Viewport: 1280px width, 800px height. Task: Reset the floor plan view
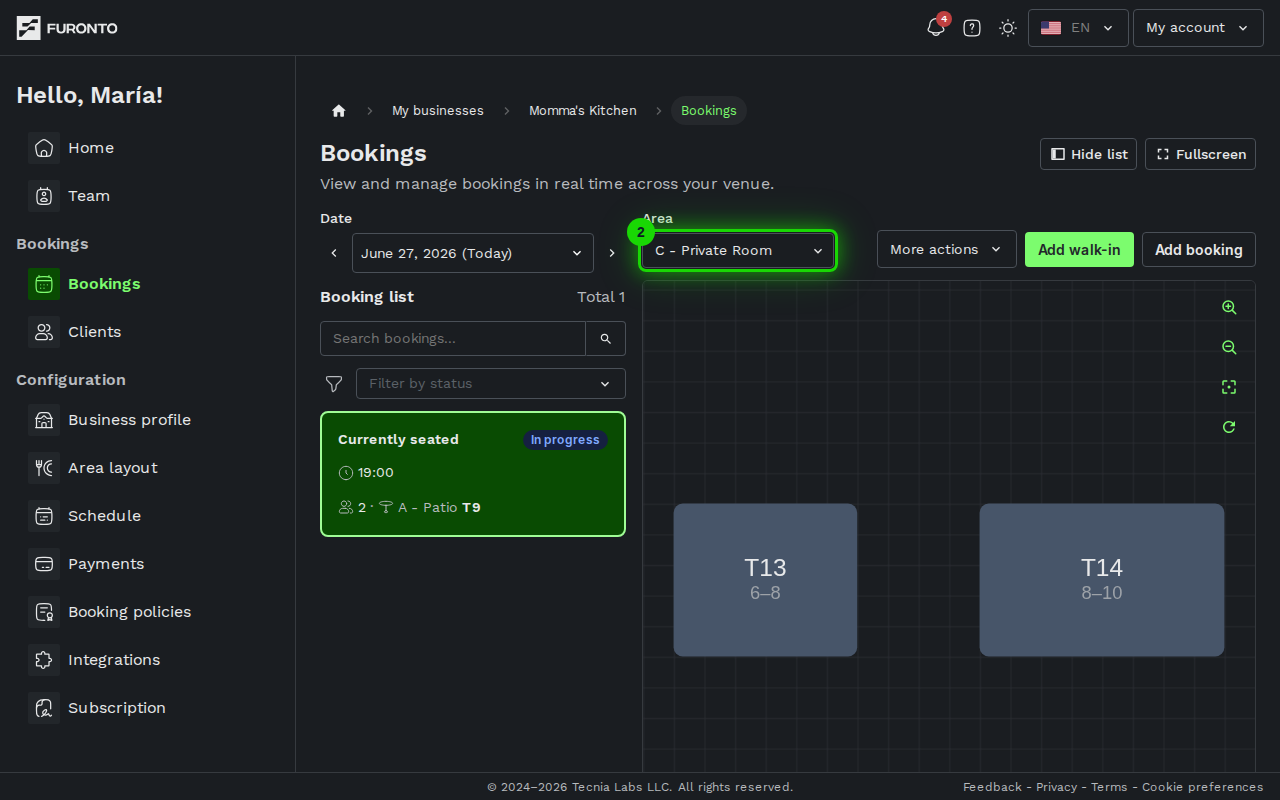[1229, 427]
